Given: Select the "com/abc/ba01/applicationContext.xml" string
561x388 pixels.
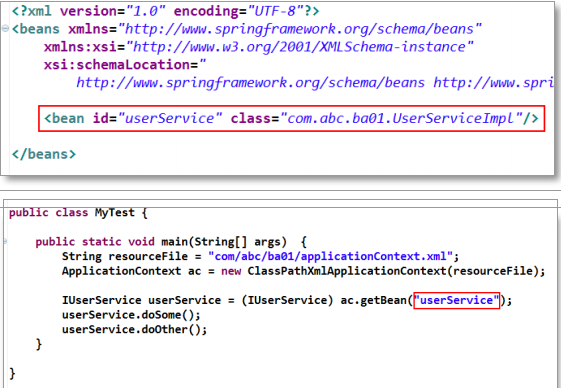Looking at the screenshot, I should (331, 256).
